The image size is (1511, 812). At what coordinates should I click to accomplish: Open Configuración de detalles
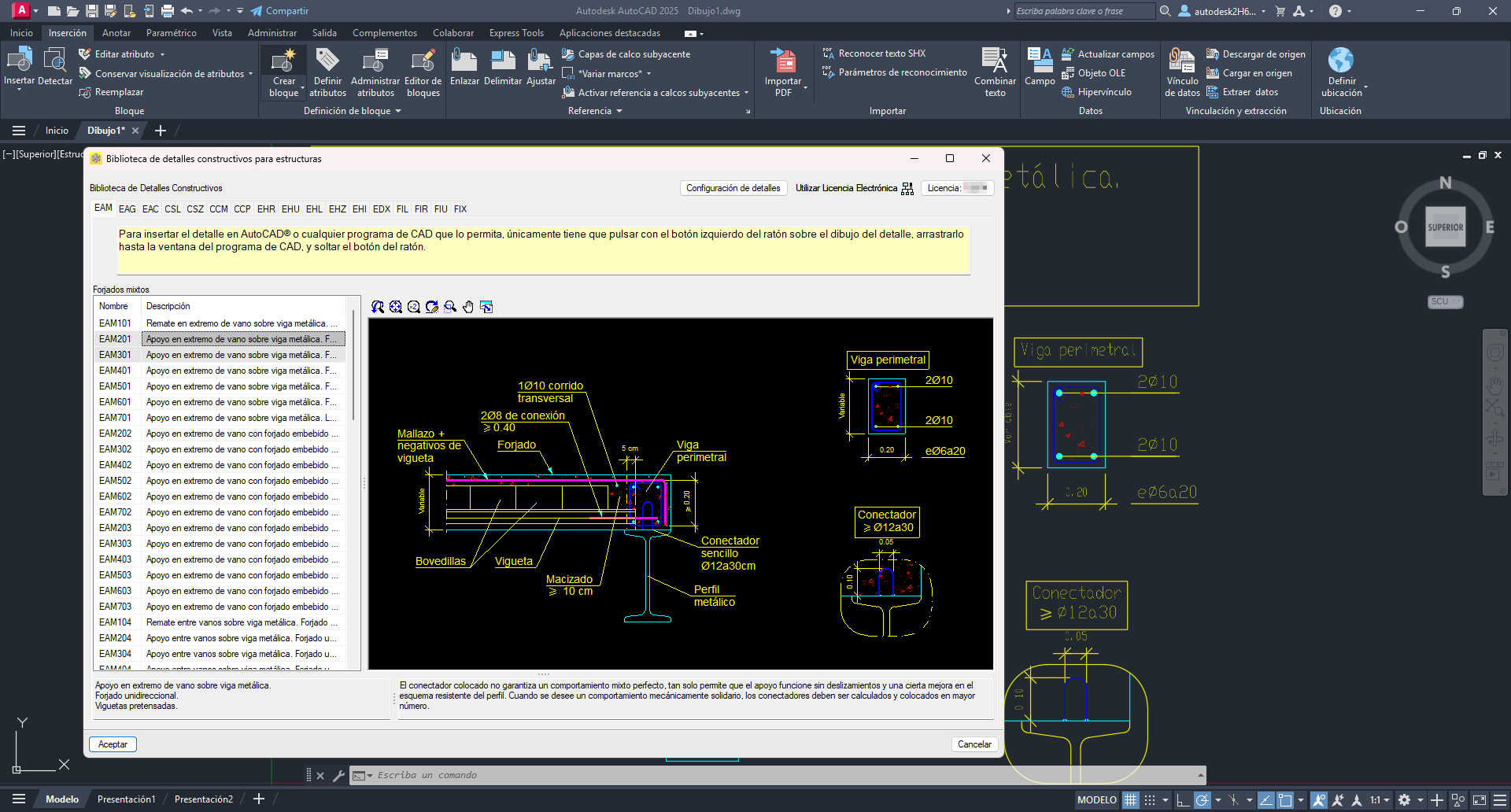point(733,188)
